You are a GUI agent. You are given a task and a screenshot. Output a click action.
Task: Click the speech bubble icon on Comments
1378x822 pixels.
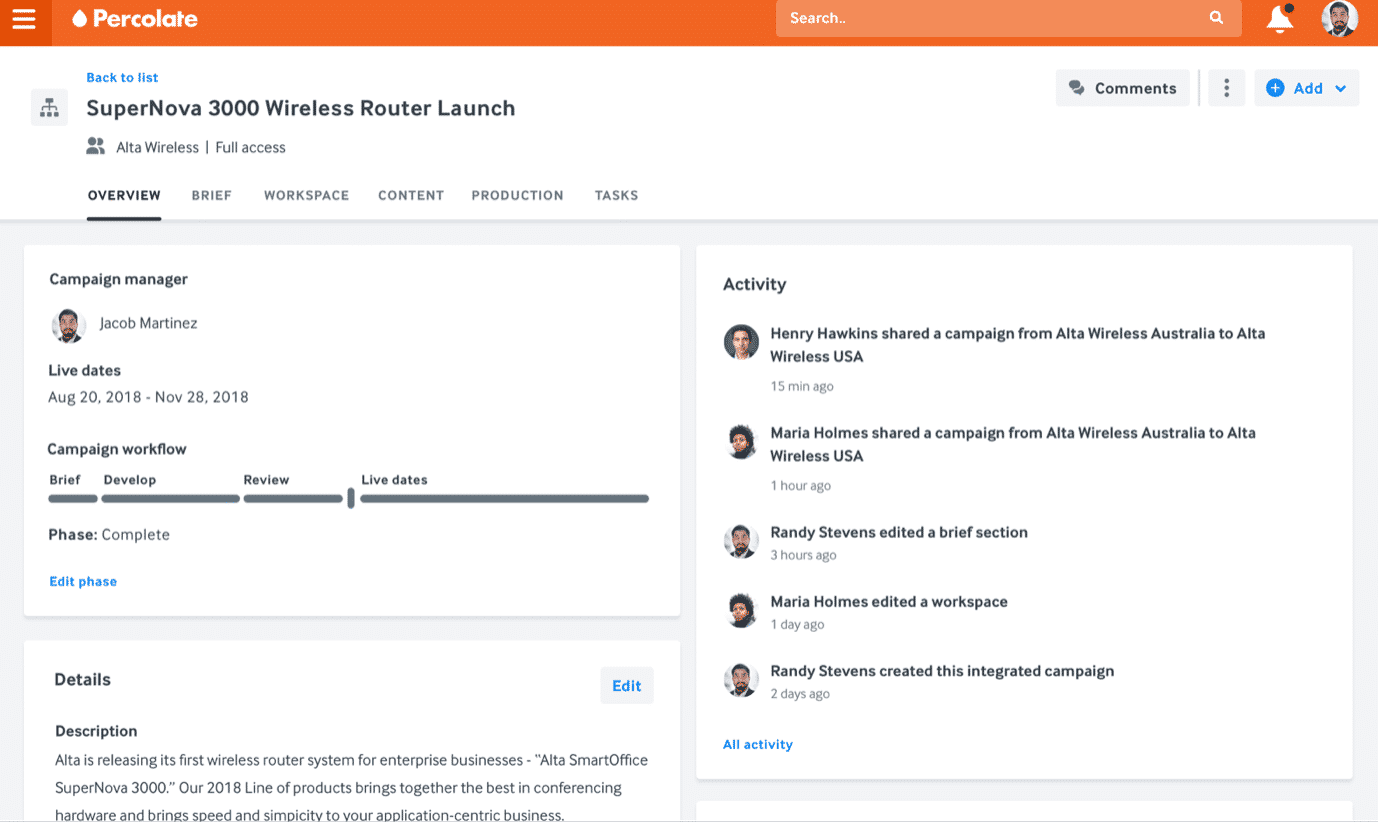point(1077,88)
